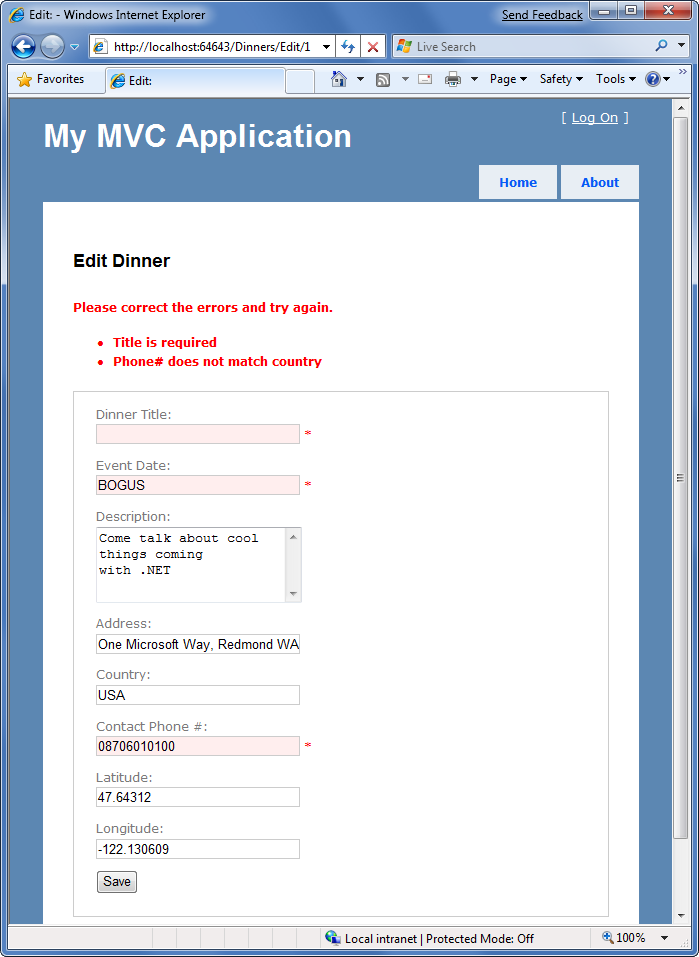
Task: Open the Safety menu
Action: (x=561, y=79)
